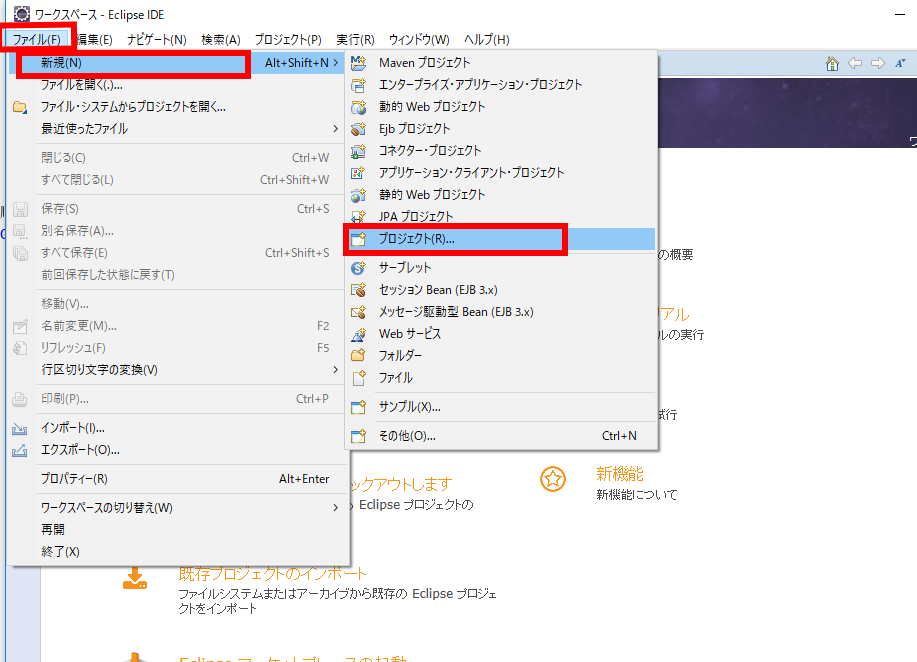Open the 検索(A) menu

[220, 40]
